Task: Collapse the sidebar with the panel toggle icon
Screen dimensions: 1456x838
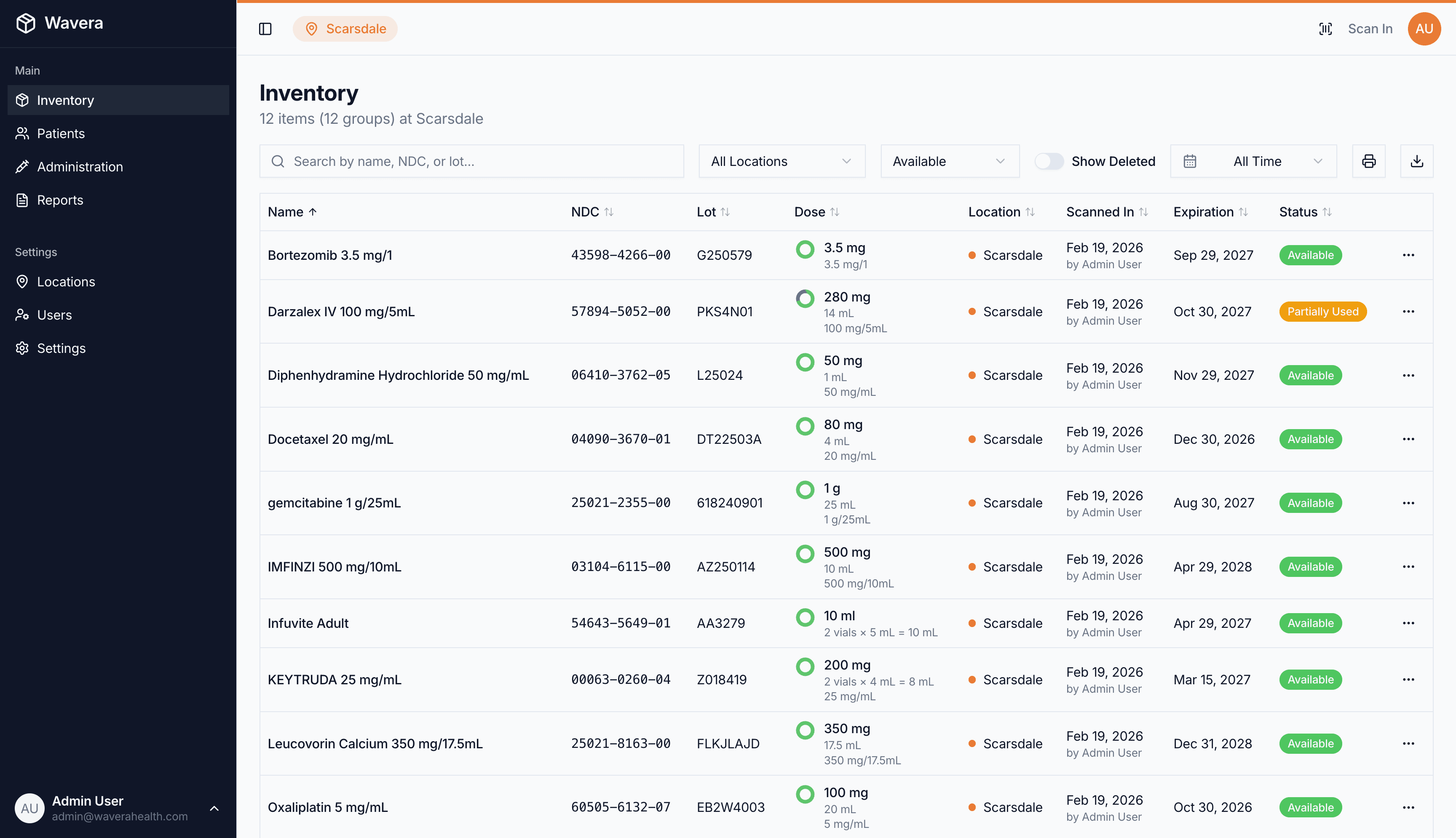Action: tap(265, 28)
